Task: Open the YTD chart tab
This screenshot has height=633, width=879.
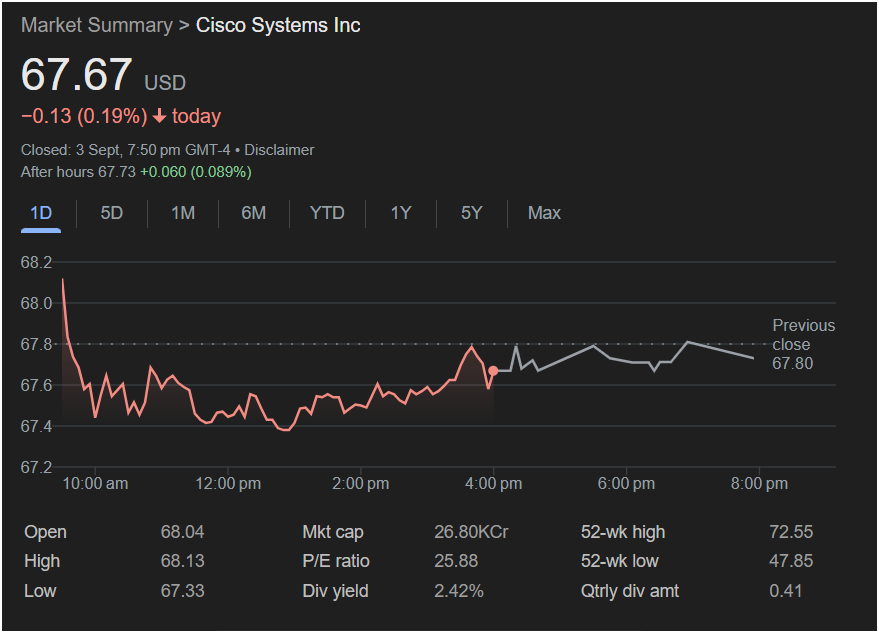Action: [x=327, y=213]
